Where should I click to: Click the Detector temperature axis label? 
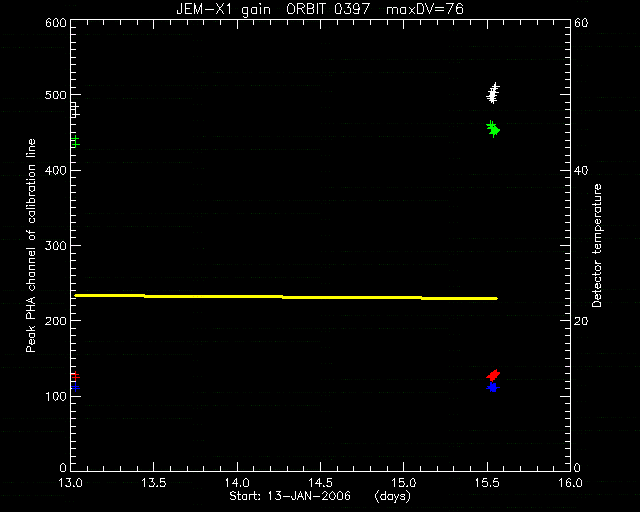coord(597,245)
